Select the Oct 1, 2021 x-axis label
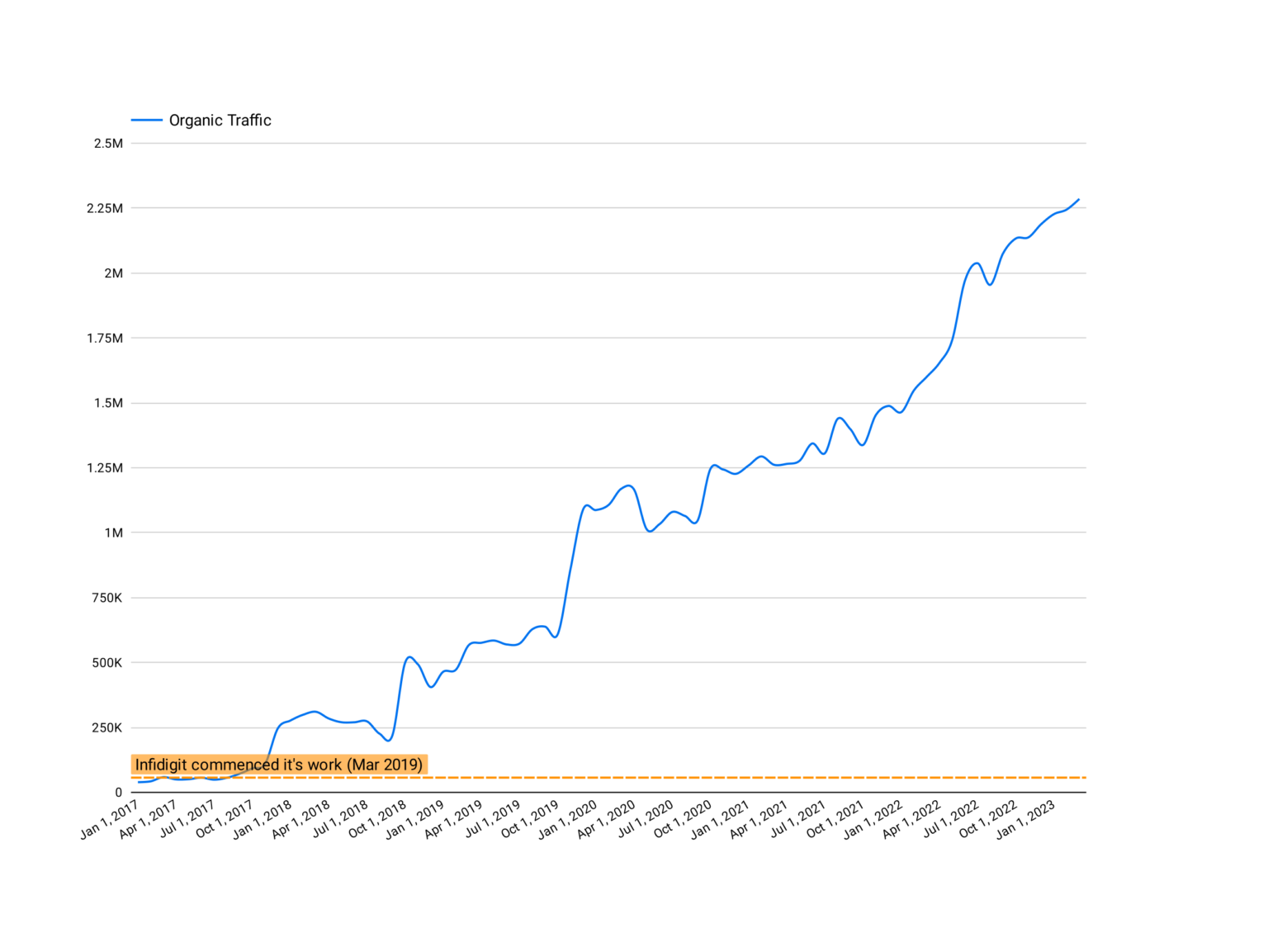The image size is (1268, 952). pyautogui.click(x=835, y=820)
